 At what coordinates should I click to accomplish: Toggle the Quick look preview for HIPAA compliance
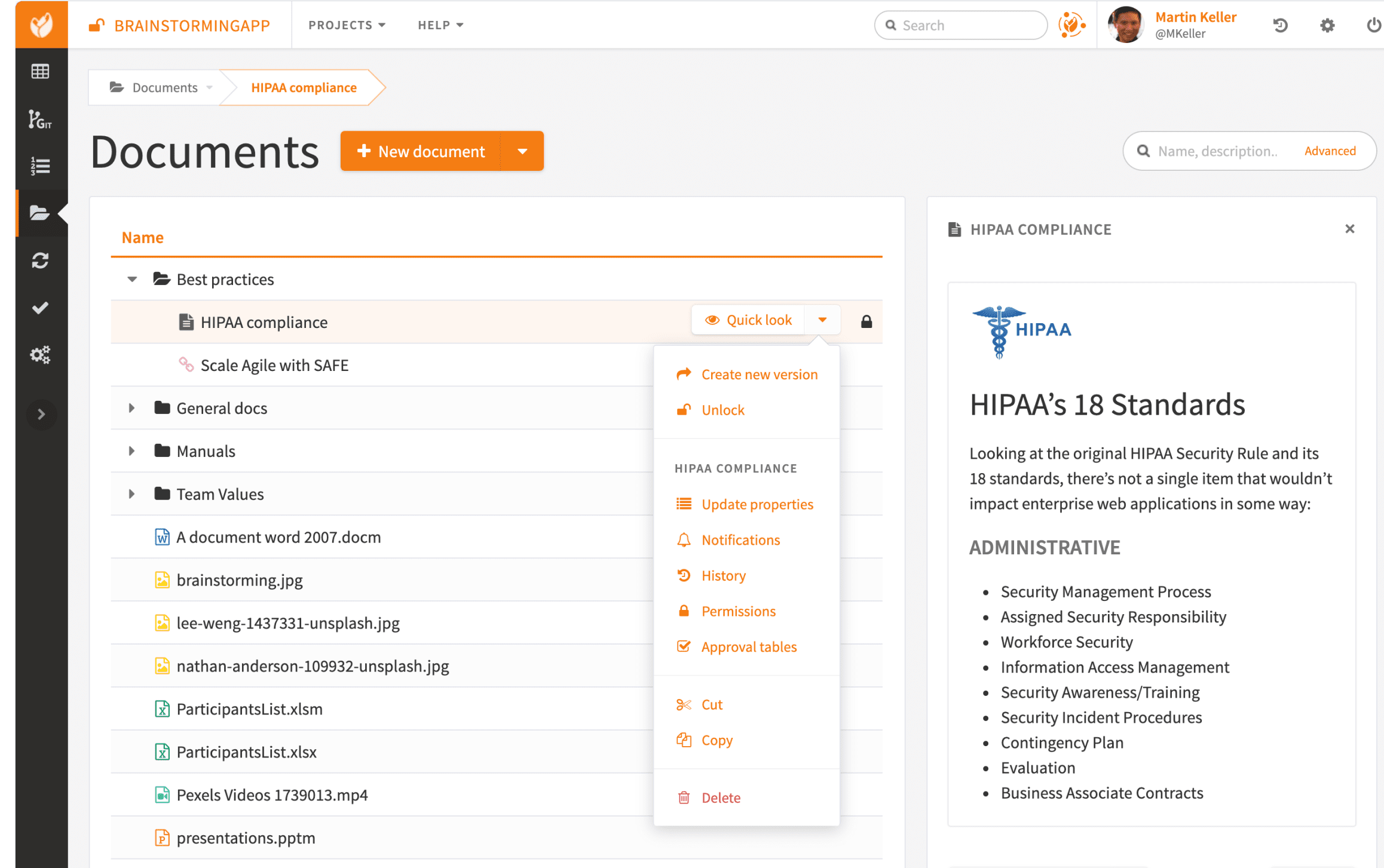(748, 320)
